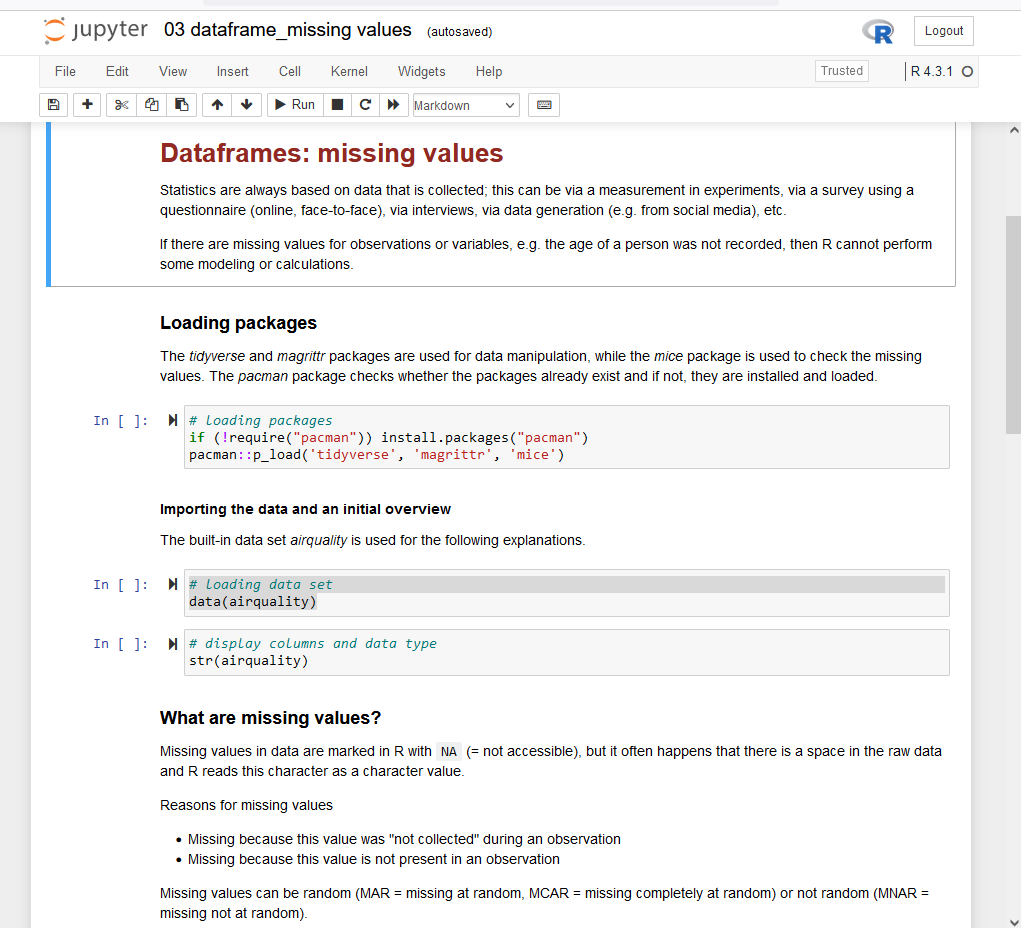Screen dimensions: 1021x928
Task: Open the Markdown cell type dropdown
Action: [x=465, y=105]
